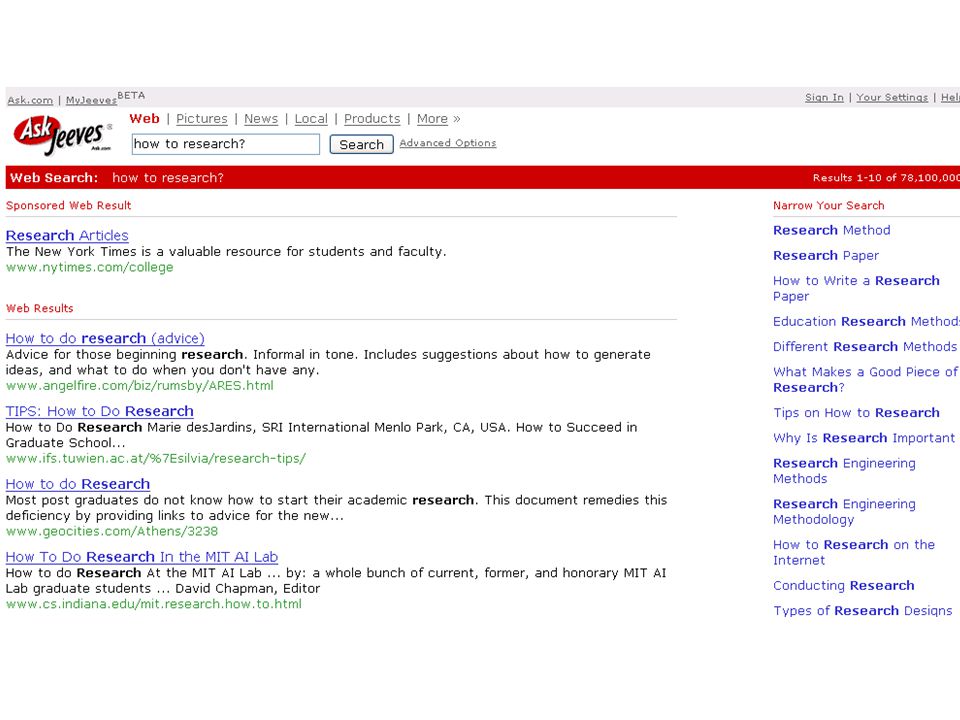Open result How to do research (advice)
This screenshot has width=960, height=720.
pos(105,339)
